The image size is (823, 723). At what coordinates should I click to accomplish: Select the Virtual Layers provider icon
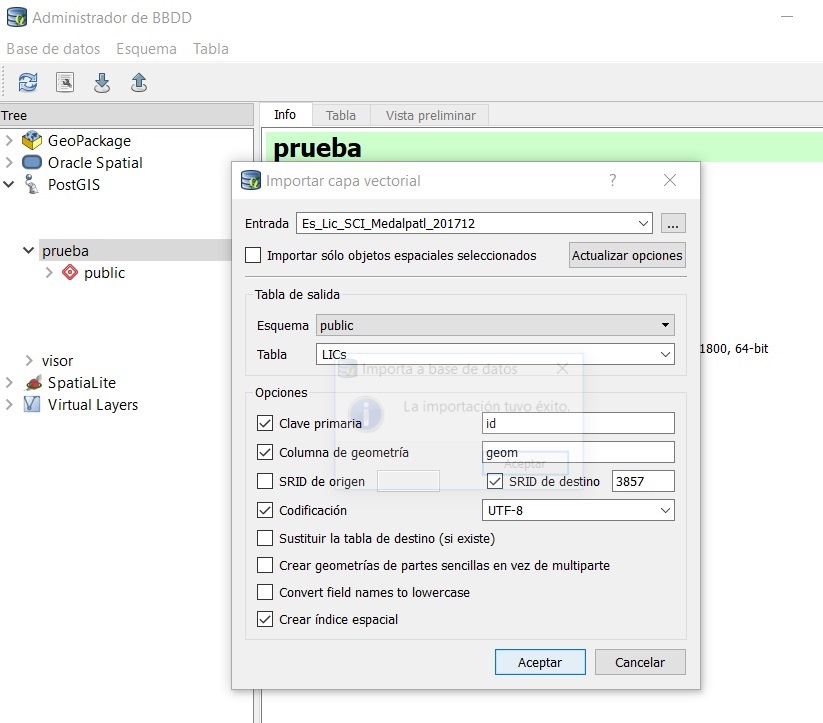point(32,404)
